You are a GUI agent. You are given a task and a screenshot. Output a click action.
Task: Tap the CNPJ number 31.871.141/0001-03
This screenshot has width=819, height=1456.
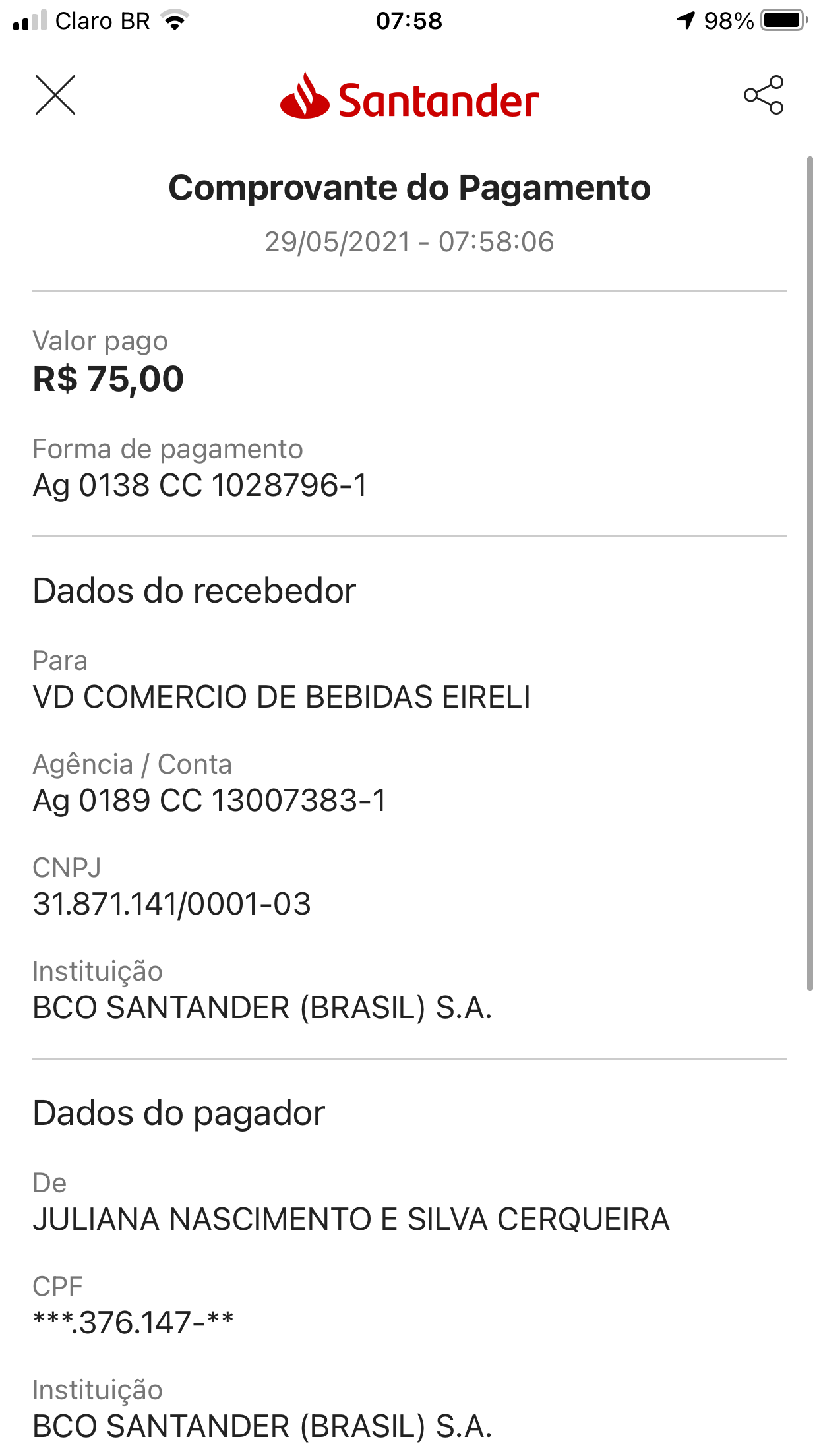click(x=171, y=904)
